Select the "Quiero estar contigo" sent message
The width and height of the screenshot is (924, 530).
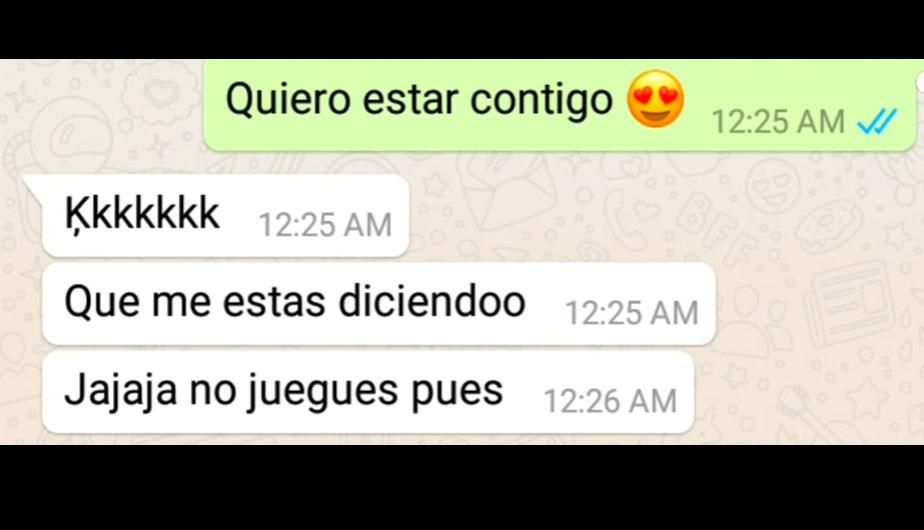coord(559,104)
